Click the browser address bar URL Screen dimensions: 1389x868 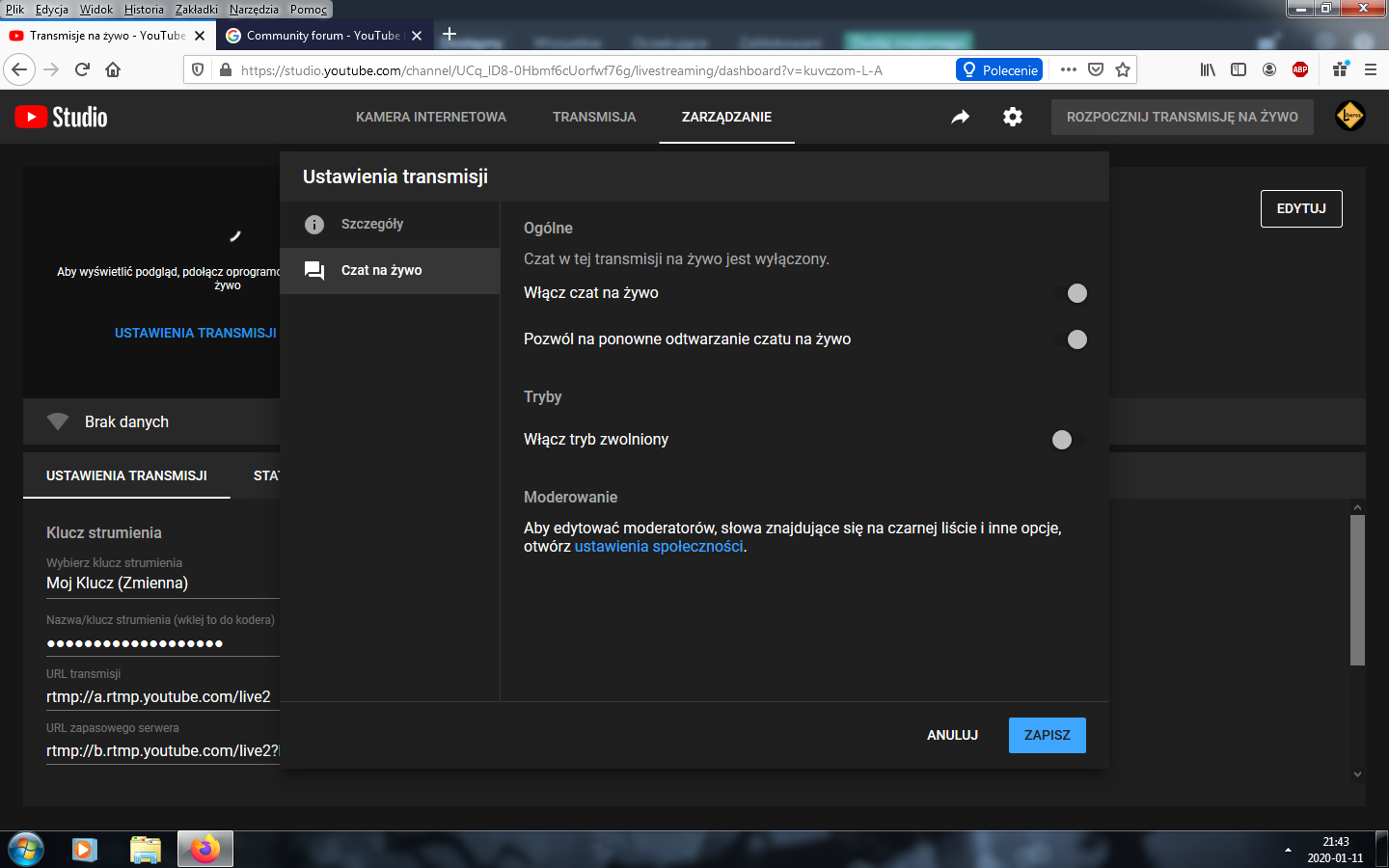561,70
